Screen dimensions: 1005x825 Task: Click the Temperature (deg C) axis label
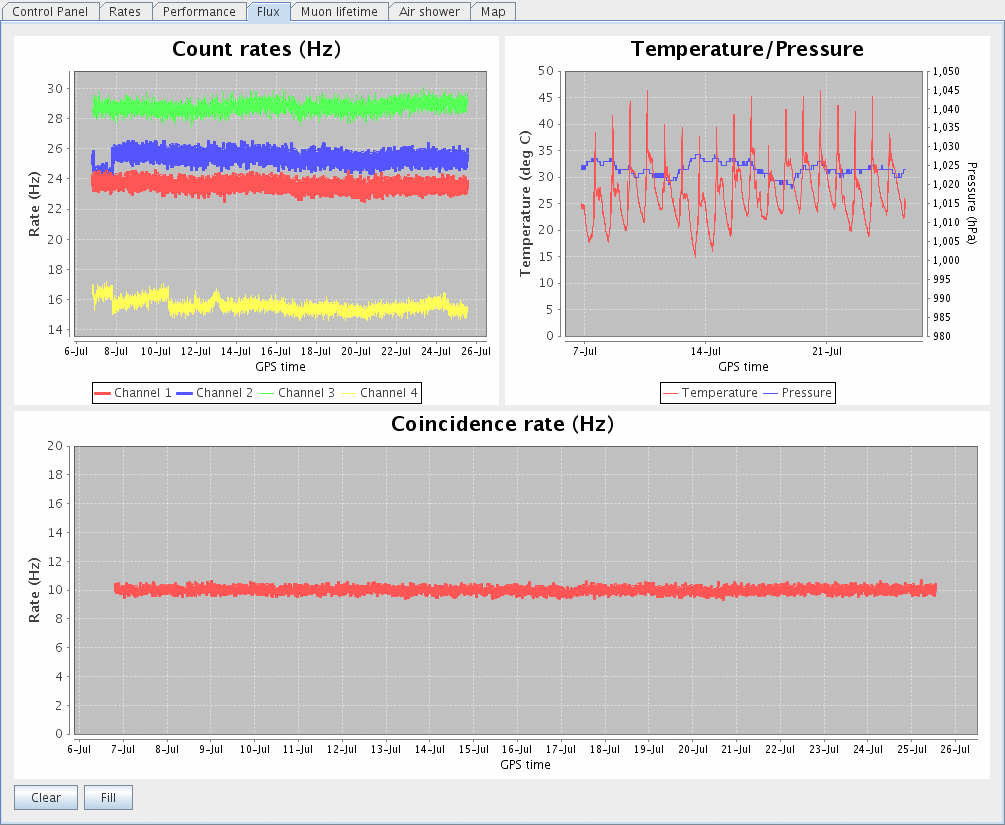pyautogui.click(x=523, y=204)
